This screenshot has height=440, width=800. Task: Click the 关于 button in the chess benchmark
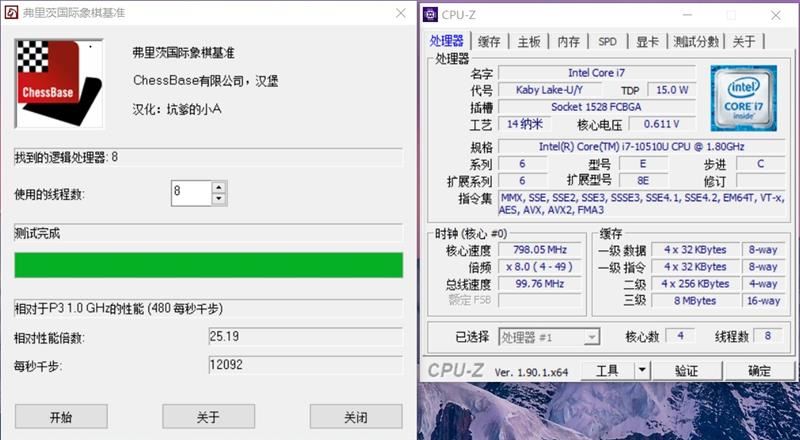click(x=209, y=417)
